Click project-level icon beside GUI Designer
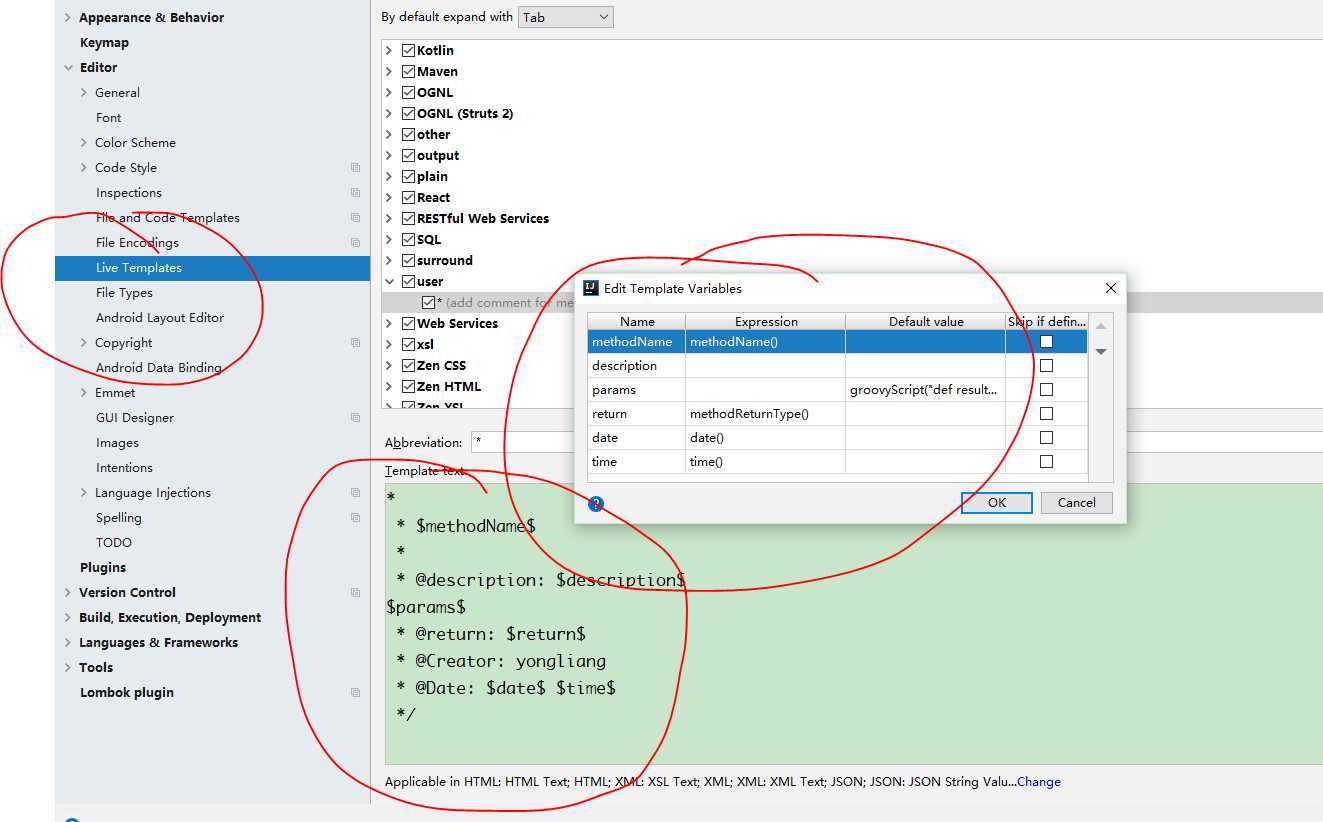The height and width of the screenshot is (822, 1323). tap(355, 418)
